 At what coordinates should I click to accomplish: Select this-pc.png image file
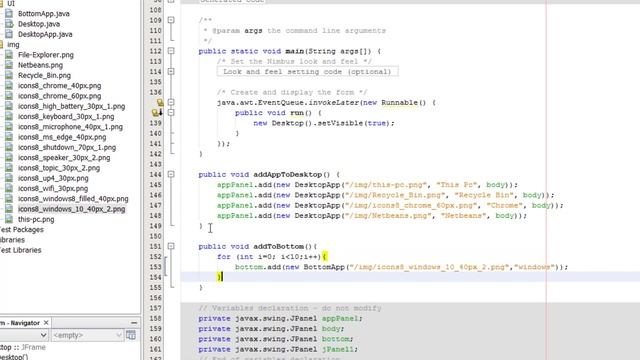click(36, 219)
